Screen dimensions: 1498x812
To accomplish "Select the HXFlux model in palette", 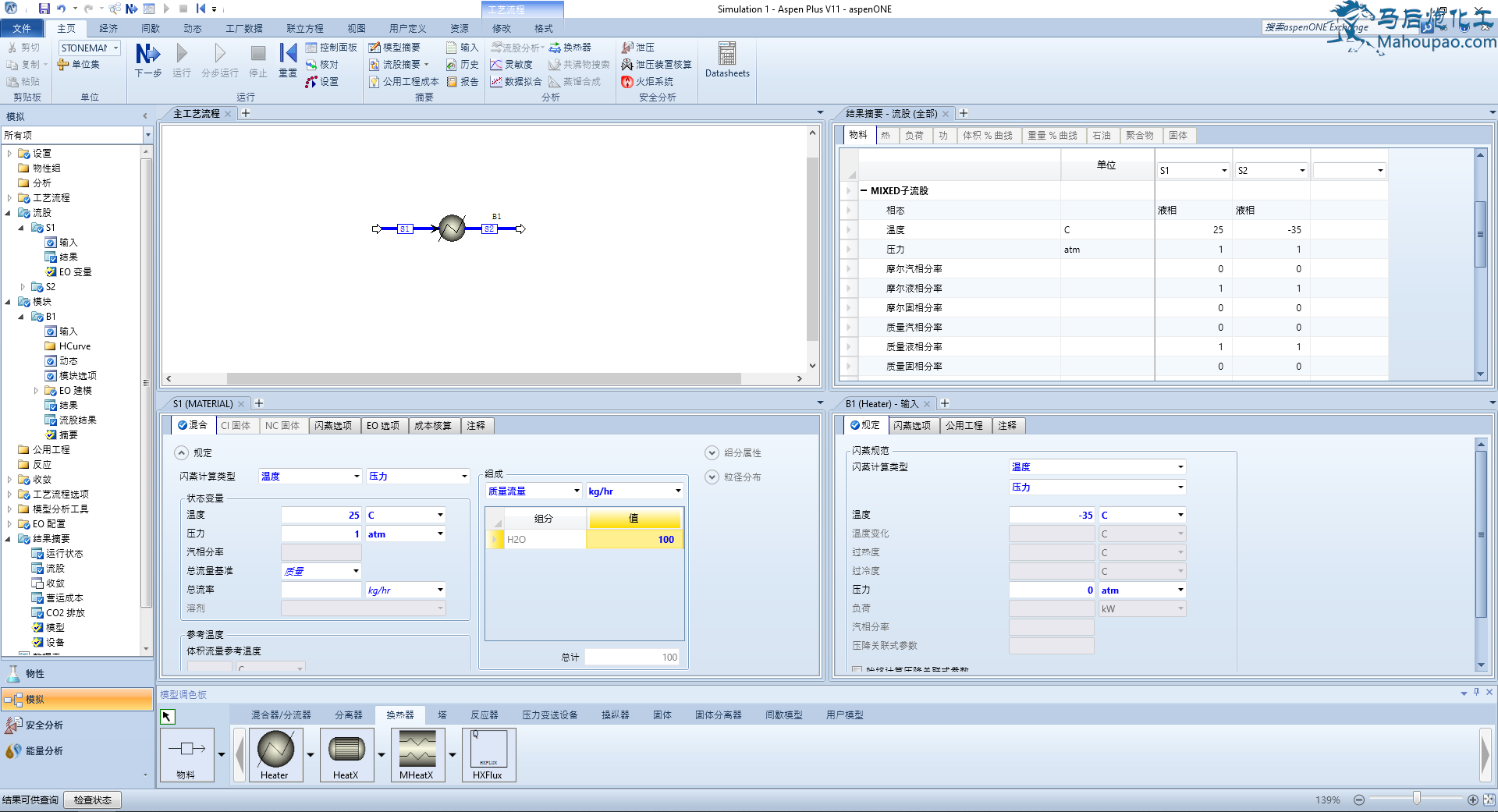I will pyautogui.click(x=488, y=754).
